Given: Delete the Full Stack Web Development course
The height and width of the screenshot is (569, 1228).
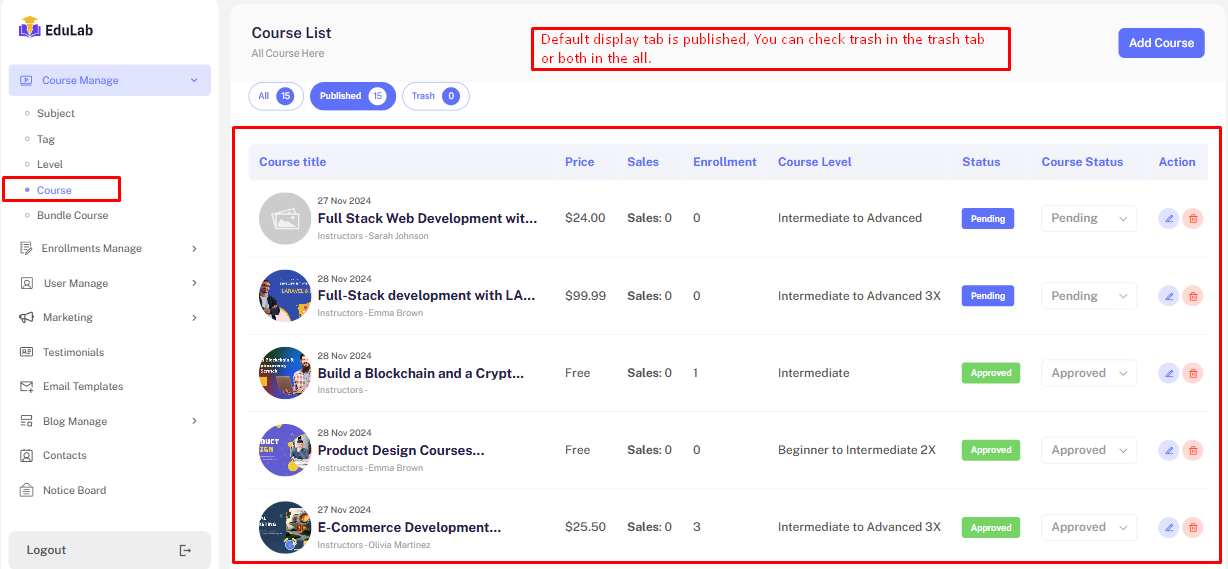Looking at the screenshot, I should 1192,218.
